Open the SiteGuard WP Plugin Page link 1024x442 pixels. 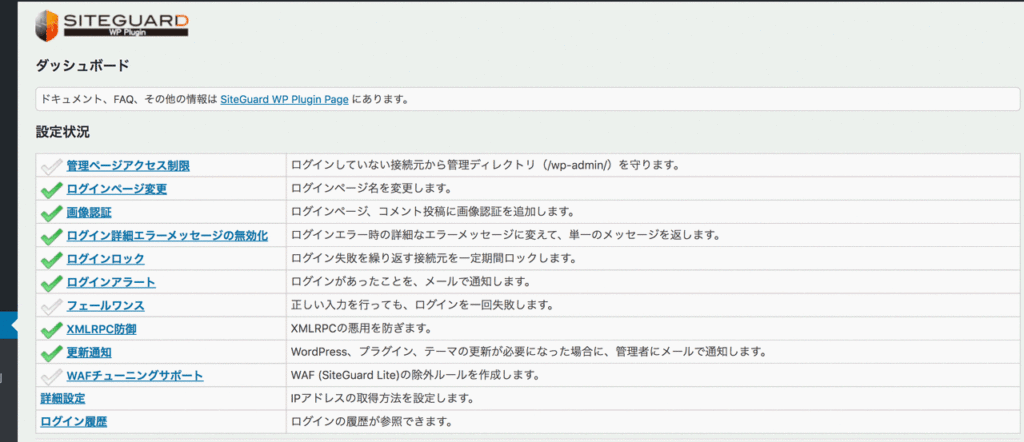tap(284, 100)
